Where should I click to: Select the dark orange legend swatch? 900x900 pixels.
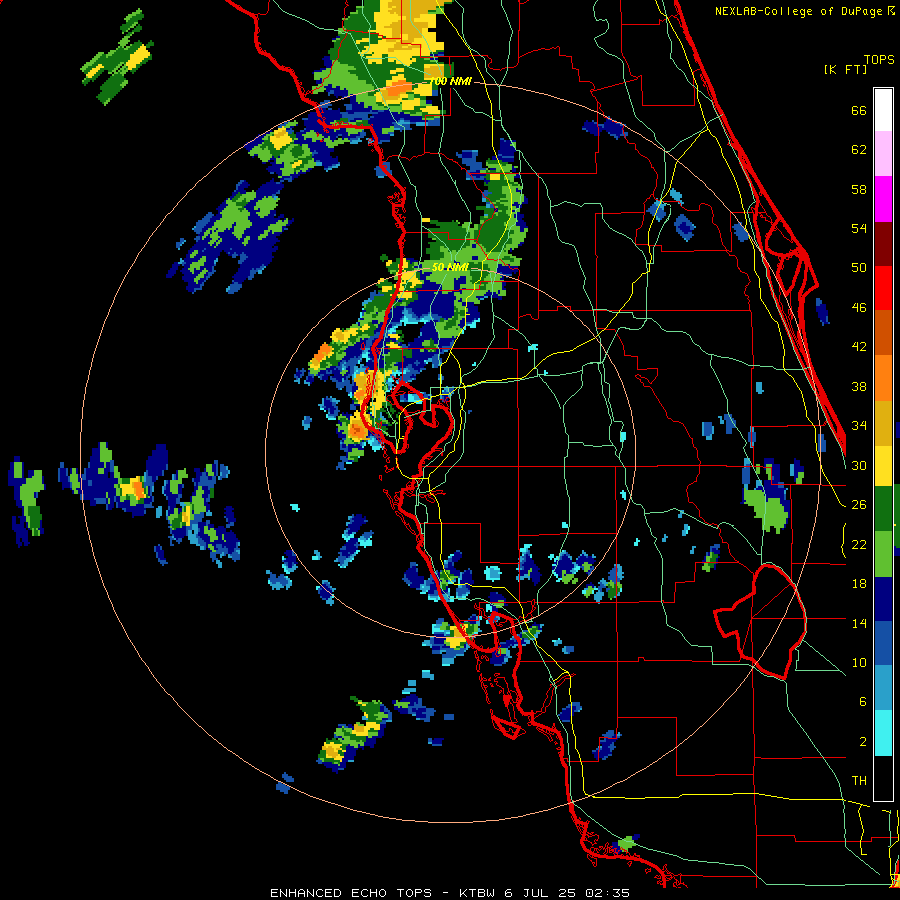pos(883,333)
